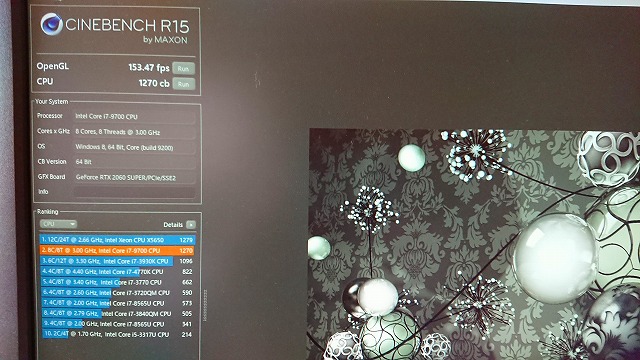This screenshot has height=360, width=640.
Task: Click the Details arrow icon
Action: coord(191,224)
